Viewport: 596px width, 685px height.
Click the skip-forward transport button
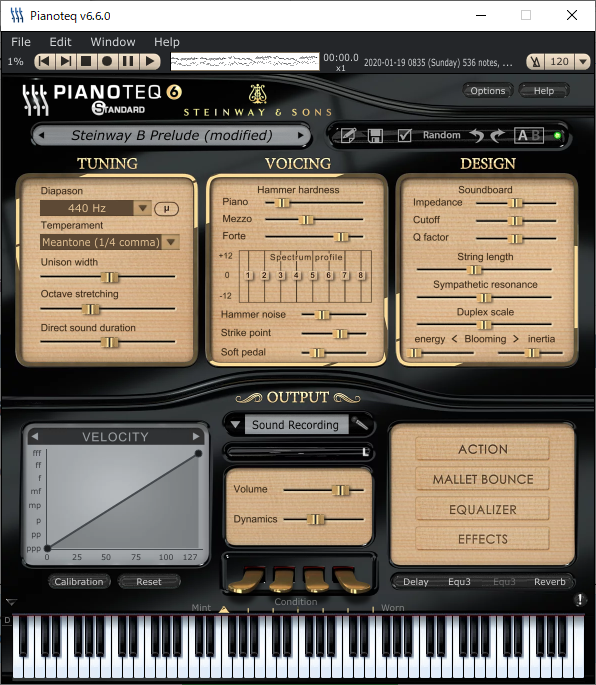tap(66, 62)
